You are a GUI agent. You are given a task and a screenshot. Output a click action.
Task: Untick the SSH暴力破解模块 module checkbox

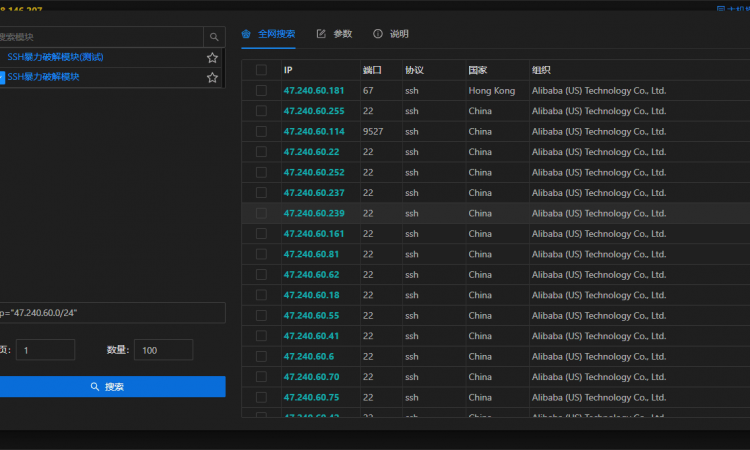(2, 77)
